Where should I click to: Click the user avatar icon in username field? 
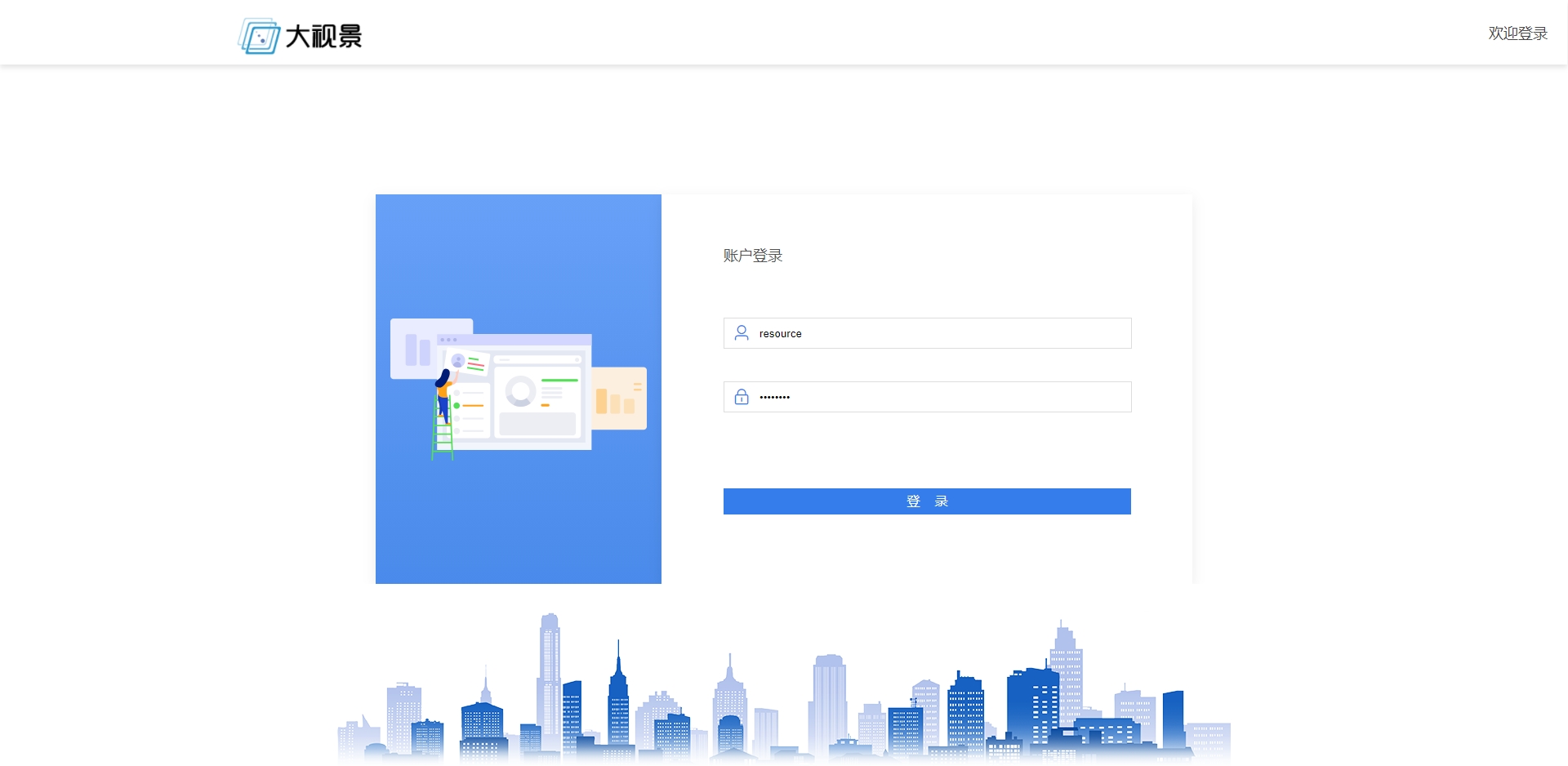pyautogui.click(x=742, y=333)
